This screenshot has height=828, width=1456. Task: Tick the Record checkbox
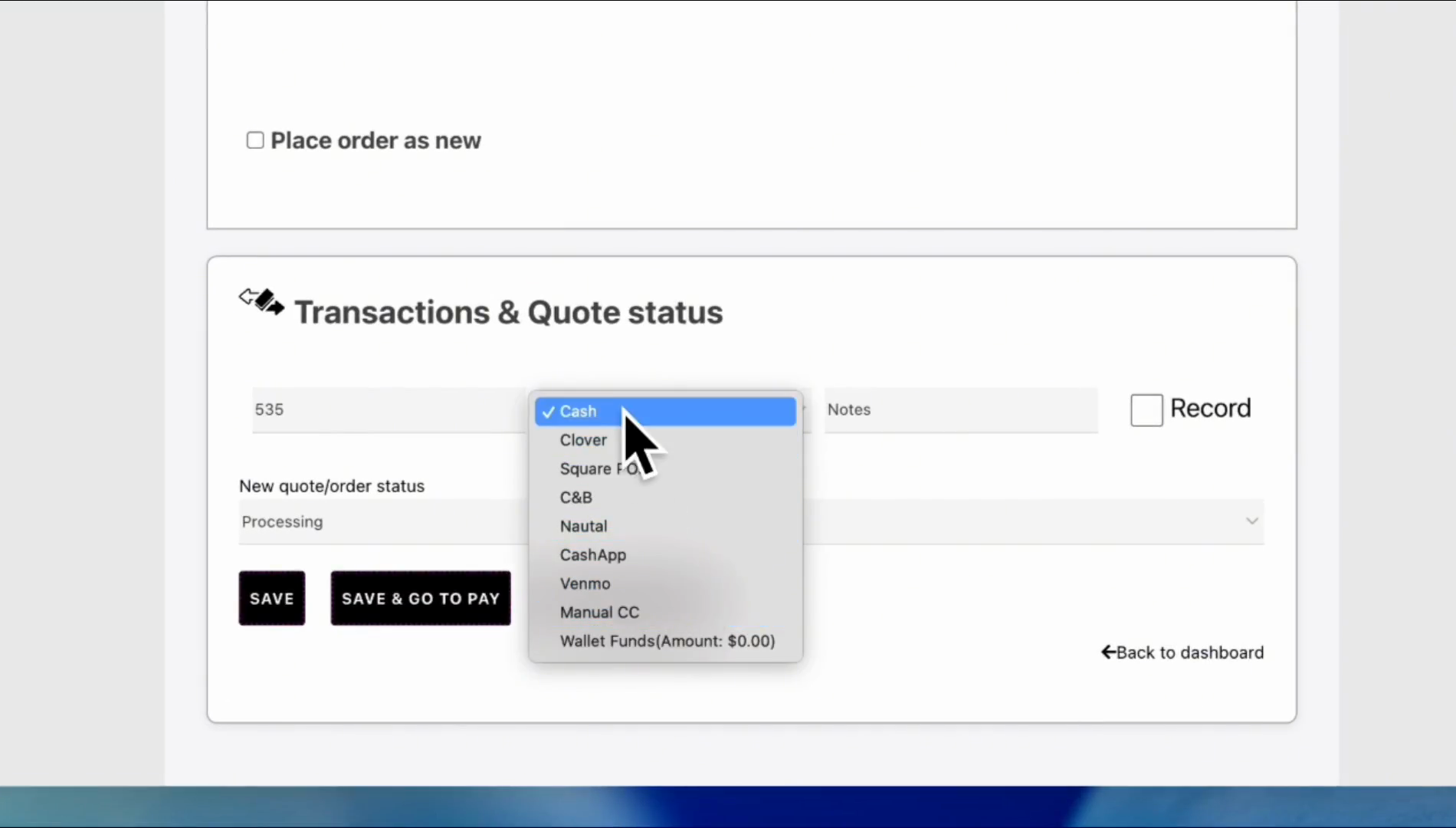(1146, 410)
